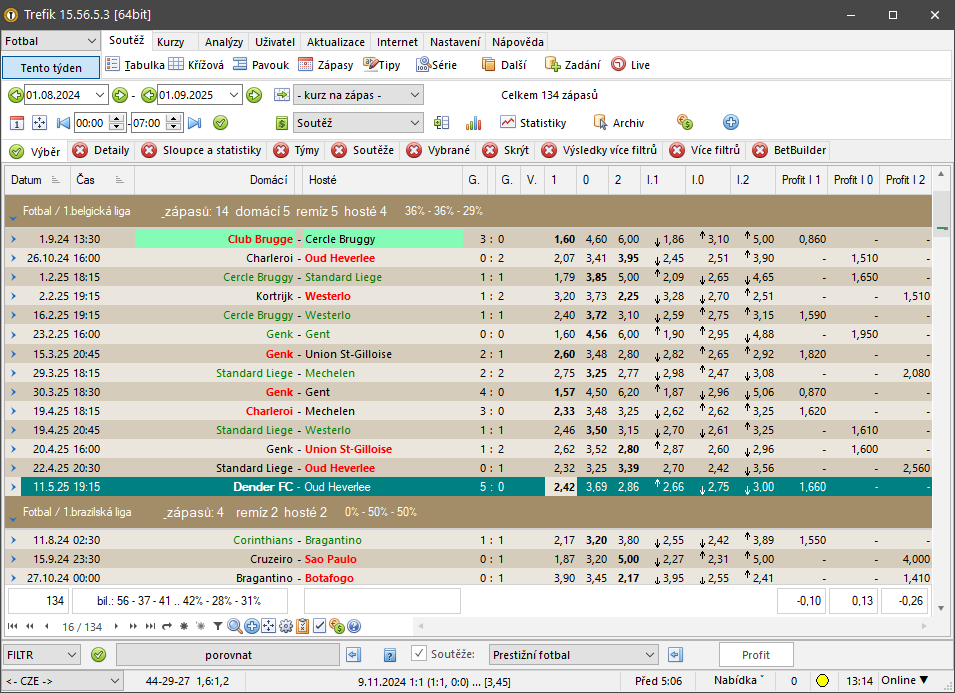Click the Profit button in the filter bar
Image resolution: width=955 pixels, height=693 pixels.
(756, 655)
